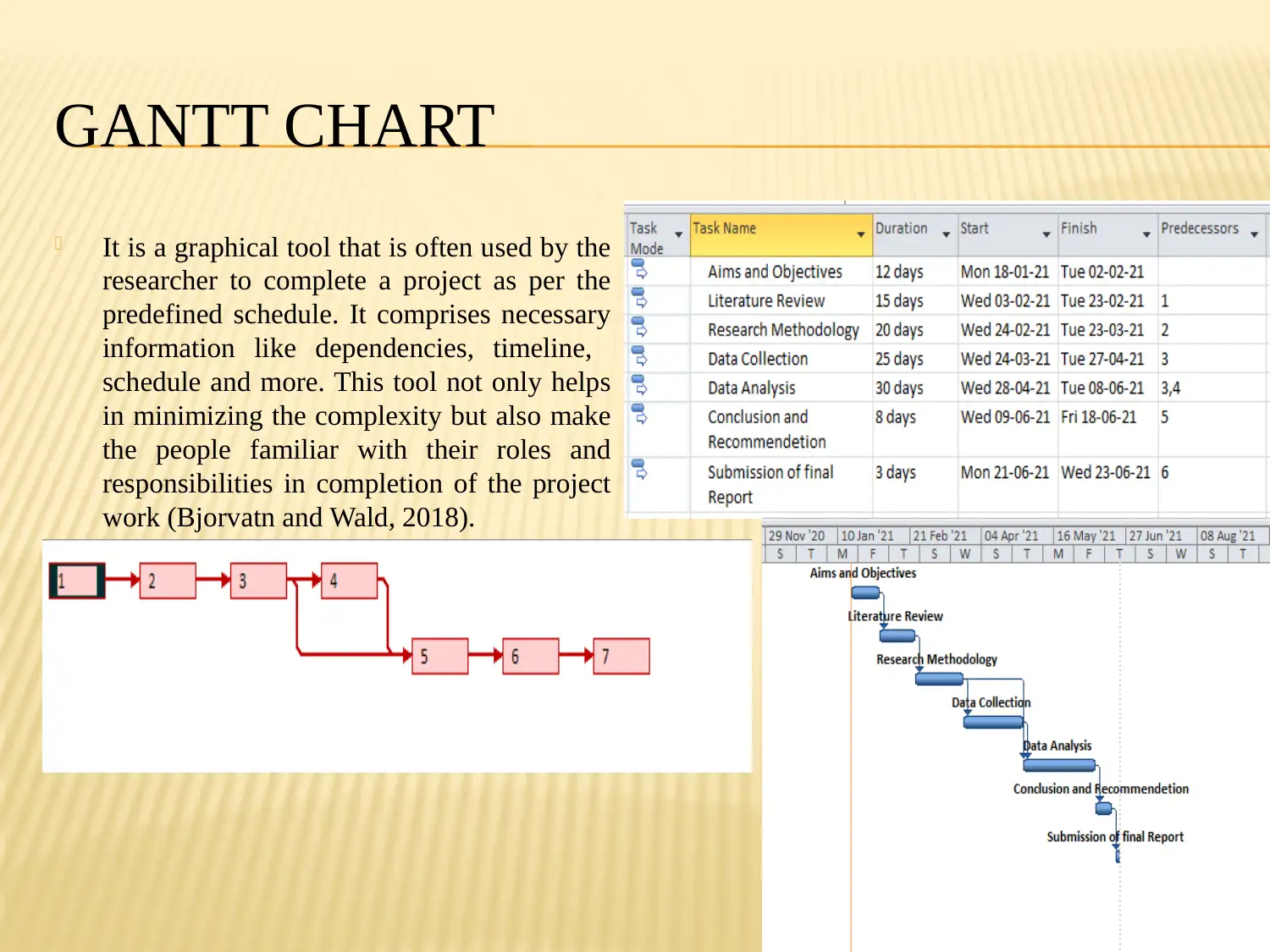Click the '3 days' duration cell
Image resolution: width=1270 pixels, height=952 pixels.
click(915, 484)
